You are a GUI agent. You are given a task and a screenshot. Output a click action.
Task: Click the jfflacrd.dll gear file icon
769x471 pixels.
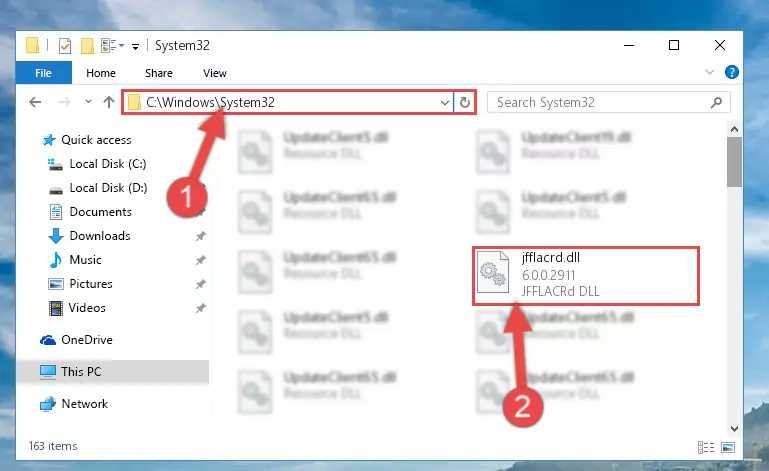pyautogui.click(x=493, y=272)
